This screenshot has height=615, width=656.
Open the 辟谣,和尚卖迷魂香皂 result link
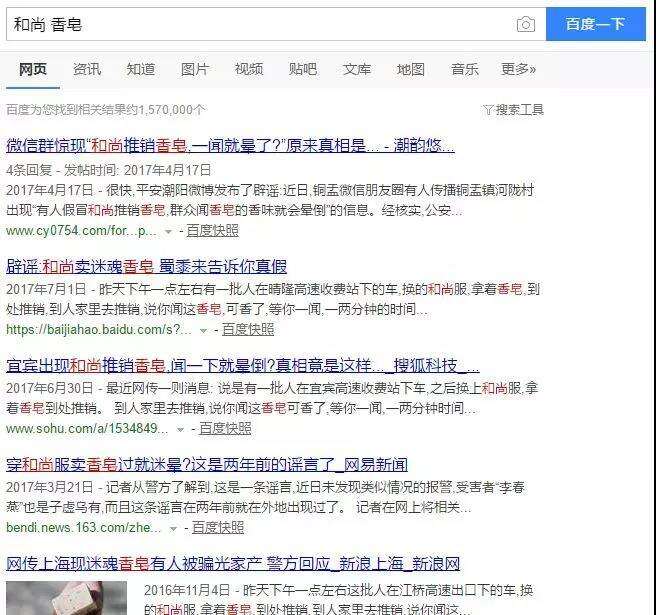point(146,266)
